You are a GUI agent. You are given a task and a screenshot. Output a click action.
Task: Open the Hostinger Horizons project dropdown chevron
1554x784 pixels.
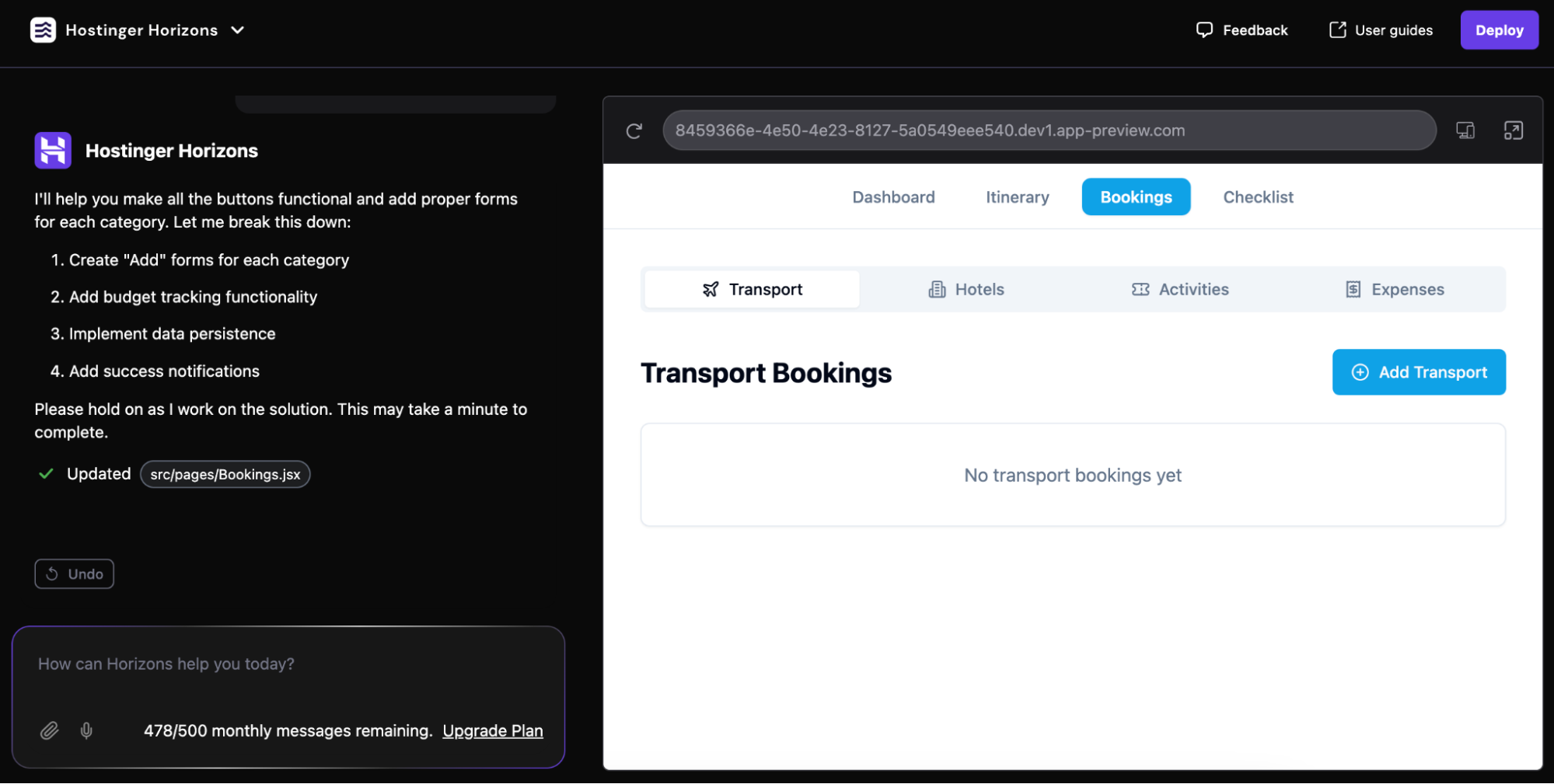tap(238, 30)
